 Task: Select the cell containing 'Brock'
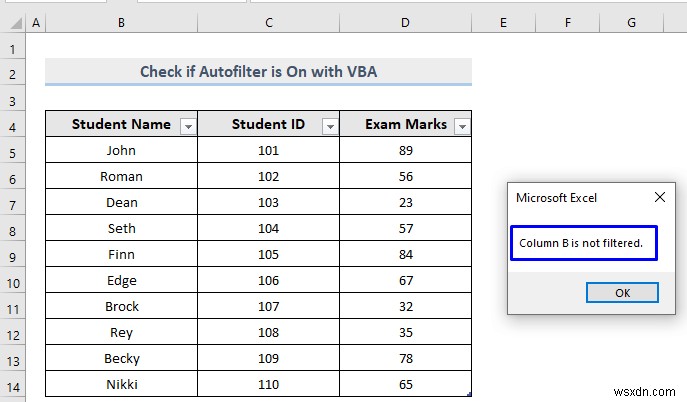[121, 306]
